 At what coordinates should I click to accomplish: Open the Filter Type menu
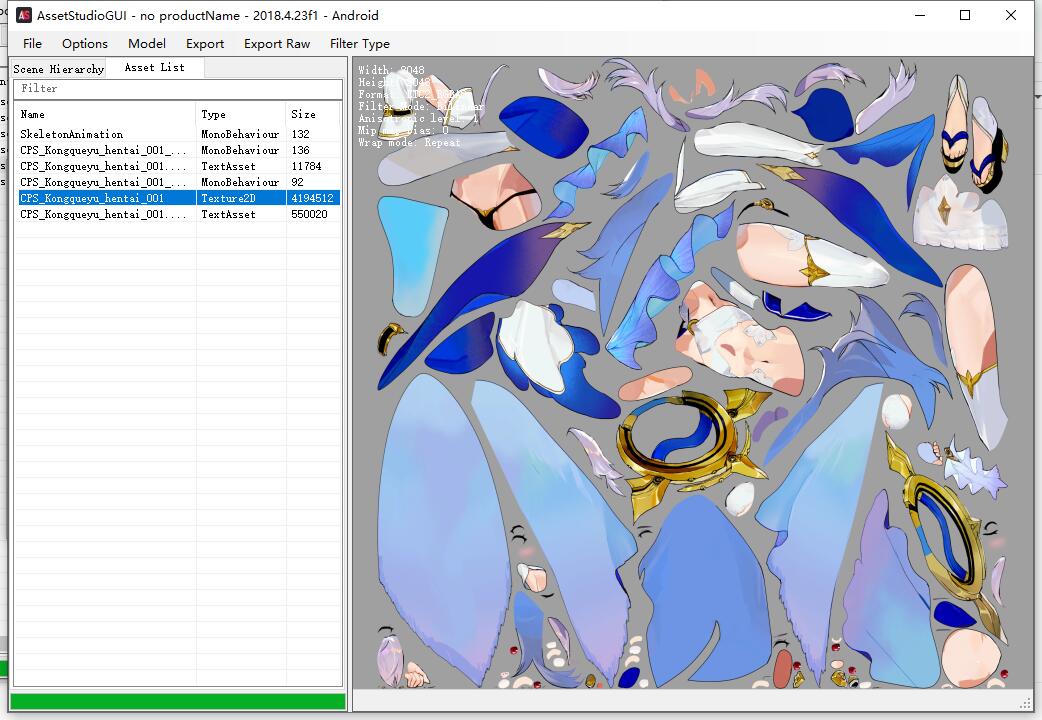coord(360,44)
